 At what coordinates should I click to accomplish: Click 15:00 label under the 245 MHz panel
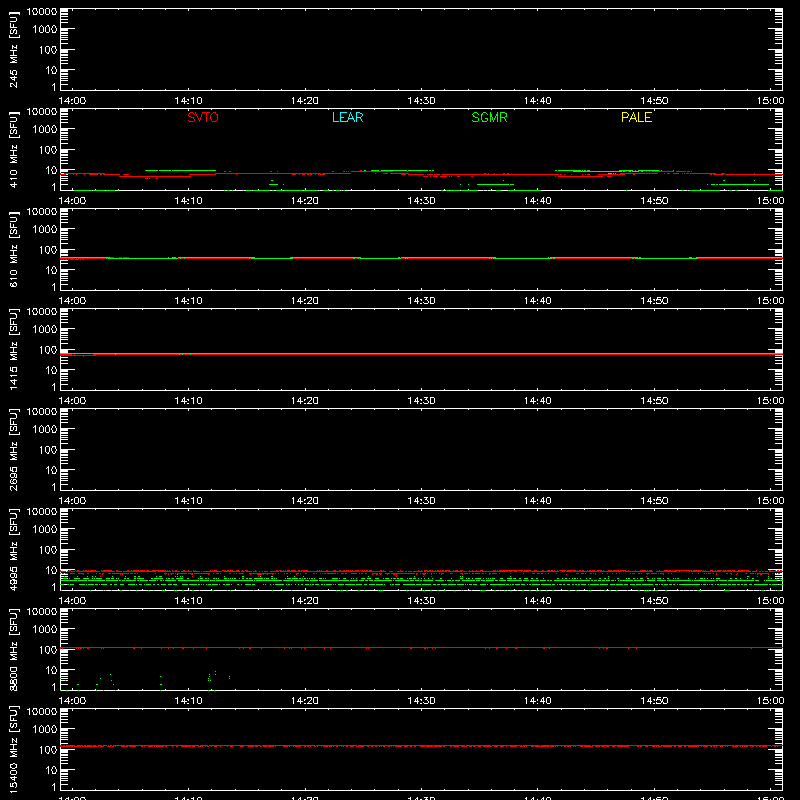(x=770, y=101)
